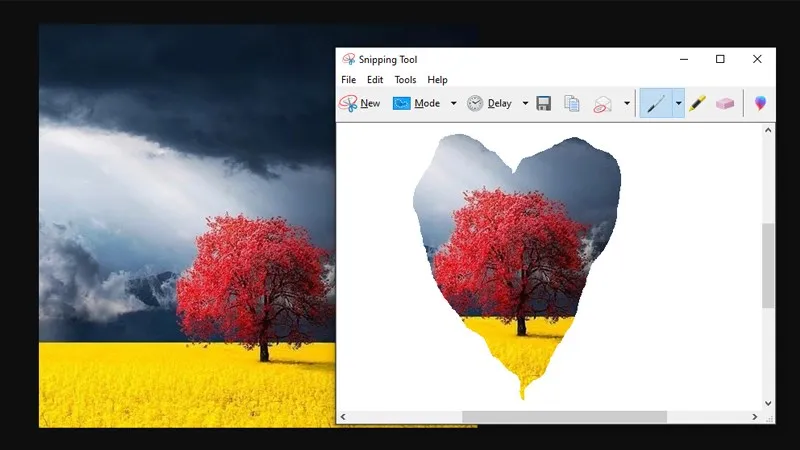
Task: Toggle the Highlighter tool
Action: pos(697,103)
